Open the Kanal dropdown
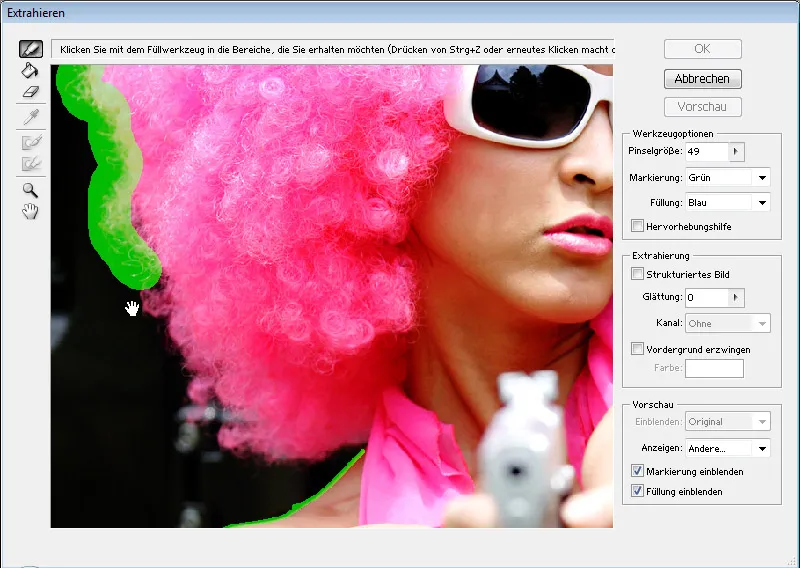Image resolution: width=800 pixels, height=568 pixels. (x=727, y=324)
